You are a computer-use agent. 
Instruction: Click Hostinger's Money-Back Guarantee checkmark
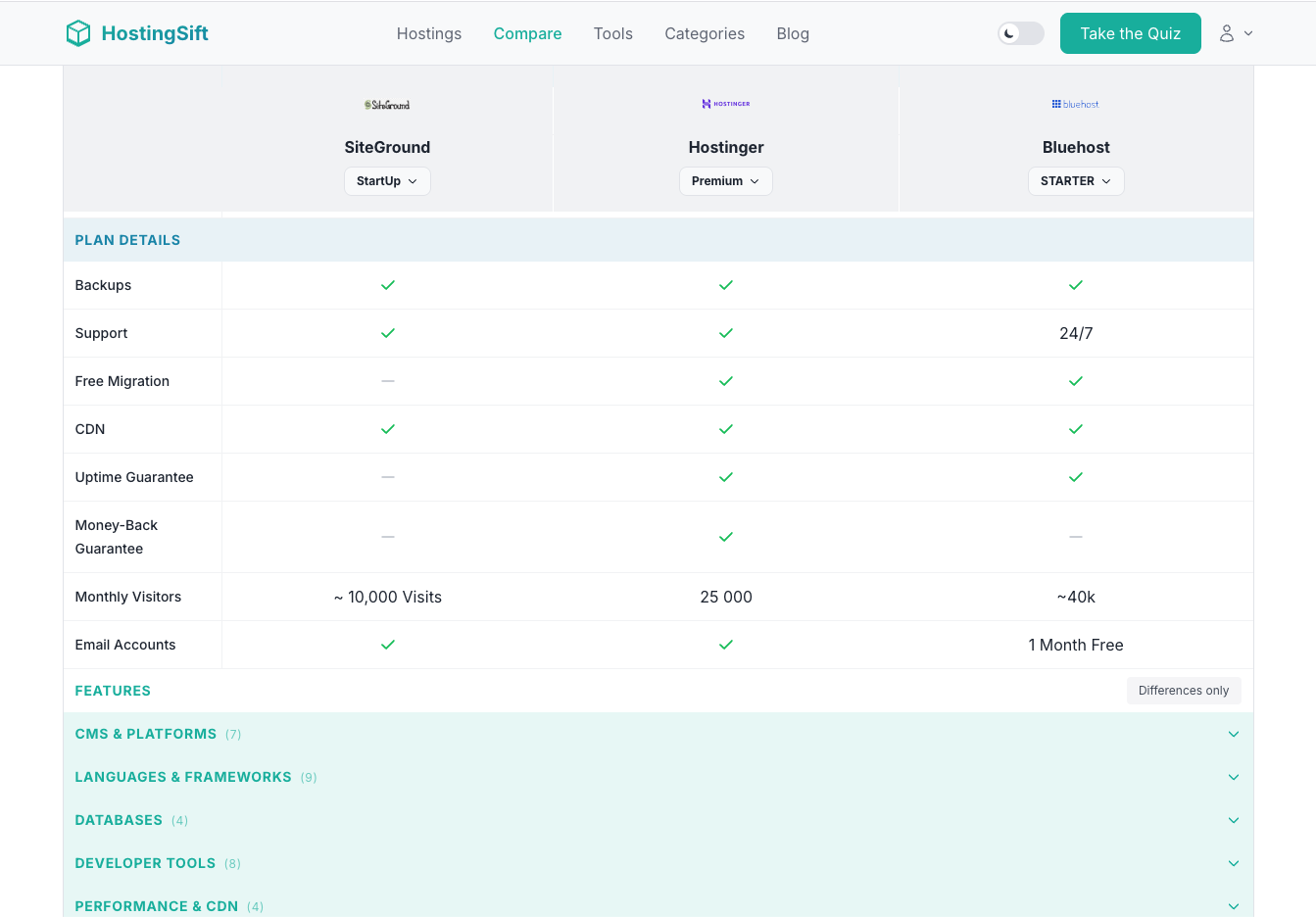point(726,537)
